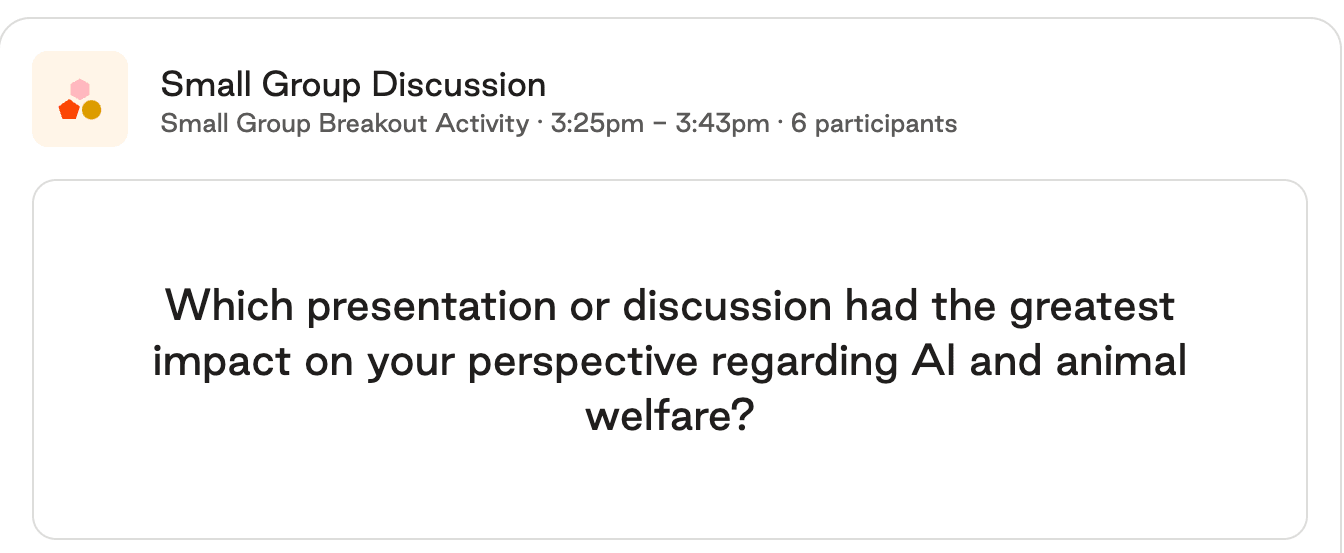View the 6 participants count
Viewport: 1344px width, 553px height.
(873, 124)
